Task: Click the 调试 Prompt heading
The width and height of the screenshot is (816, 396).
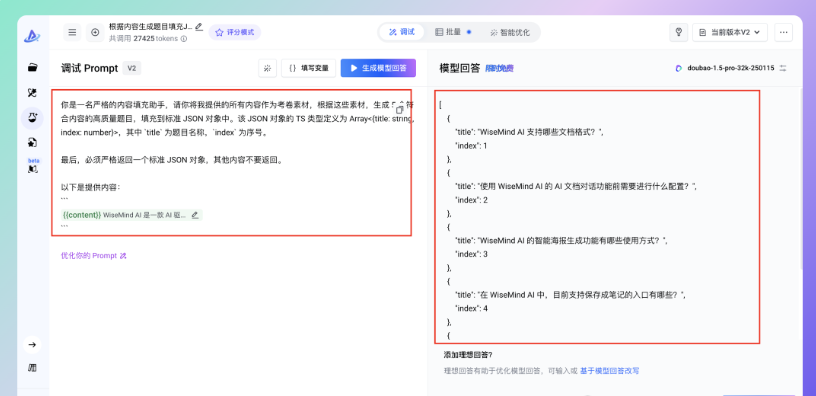Action: pos(90,68)
